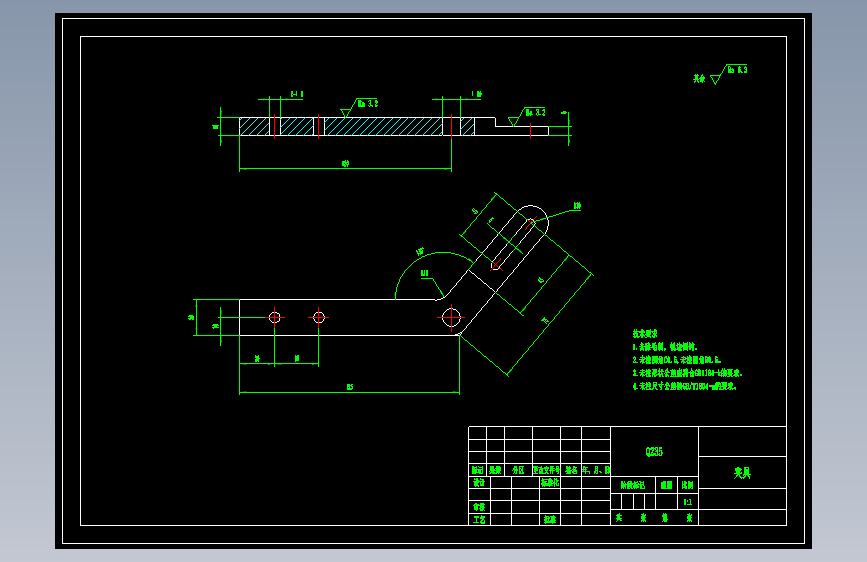Click the Q235 material label
Image resolution: width=867 pixels, height=562 pixels.
[654, 451]
